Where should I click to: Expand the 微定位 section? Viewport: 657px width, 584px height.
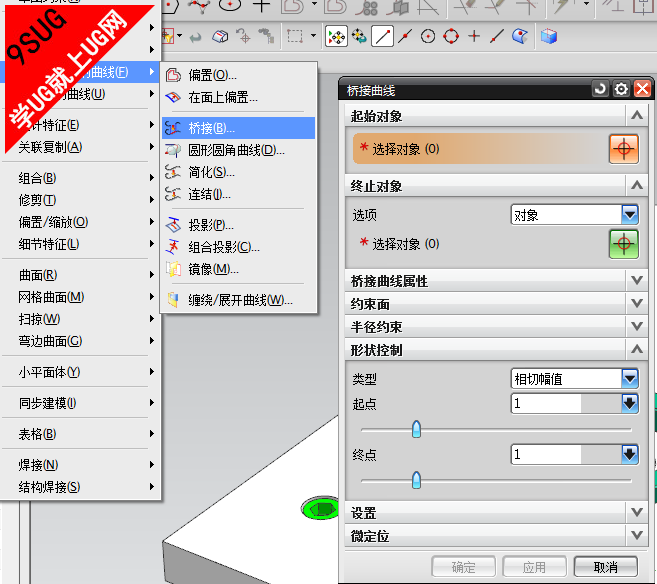[637, 535]
